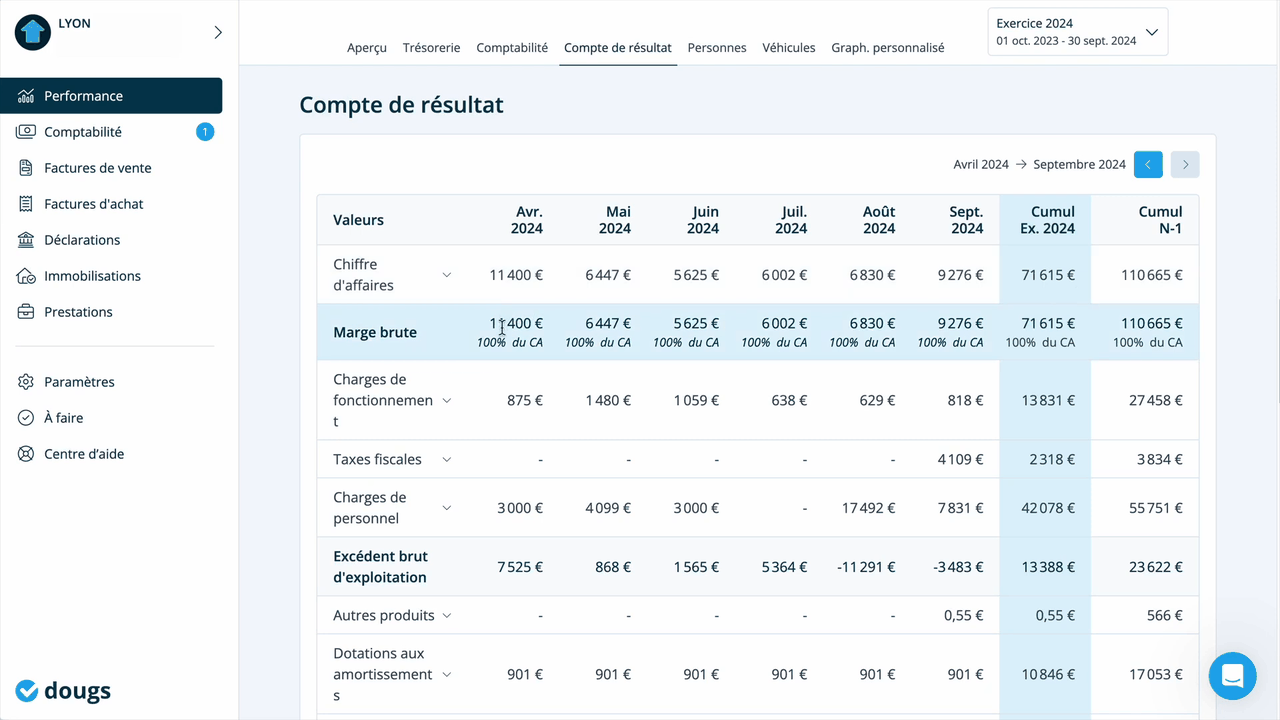Click the Centre d'aide lifebuoy icon
The image size is (1280, 720).
(26, 454)
